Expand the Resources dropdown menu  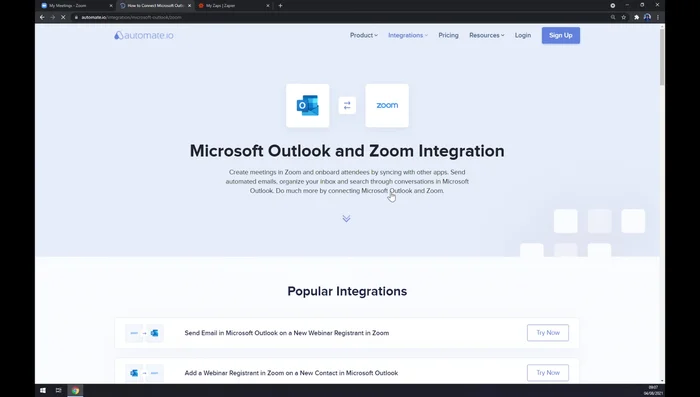click(x=487, y=35)
